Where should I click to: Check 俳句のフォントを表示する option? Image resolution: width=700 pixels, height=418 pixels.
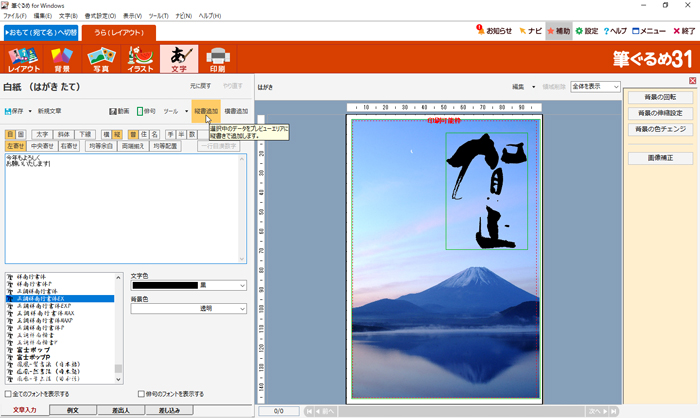pyautogui.click(x=141, y=394)
